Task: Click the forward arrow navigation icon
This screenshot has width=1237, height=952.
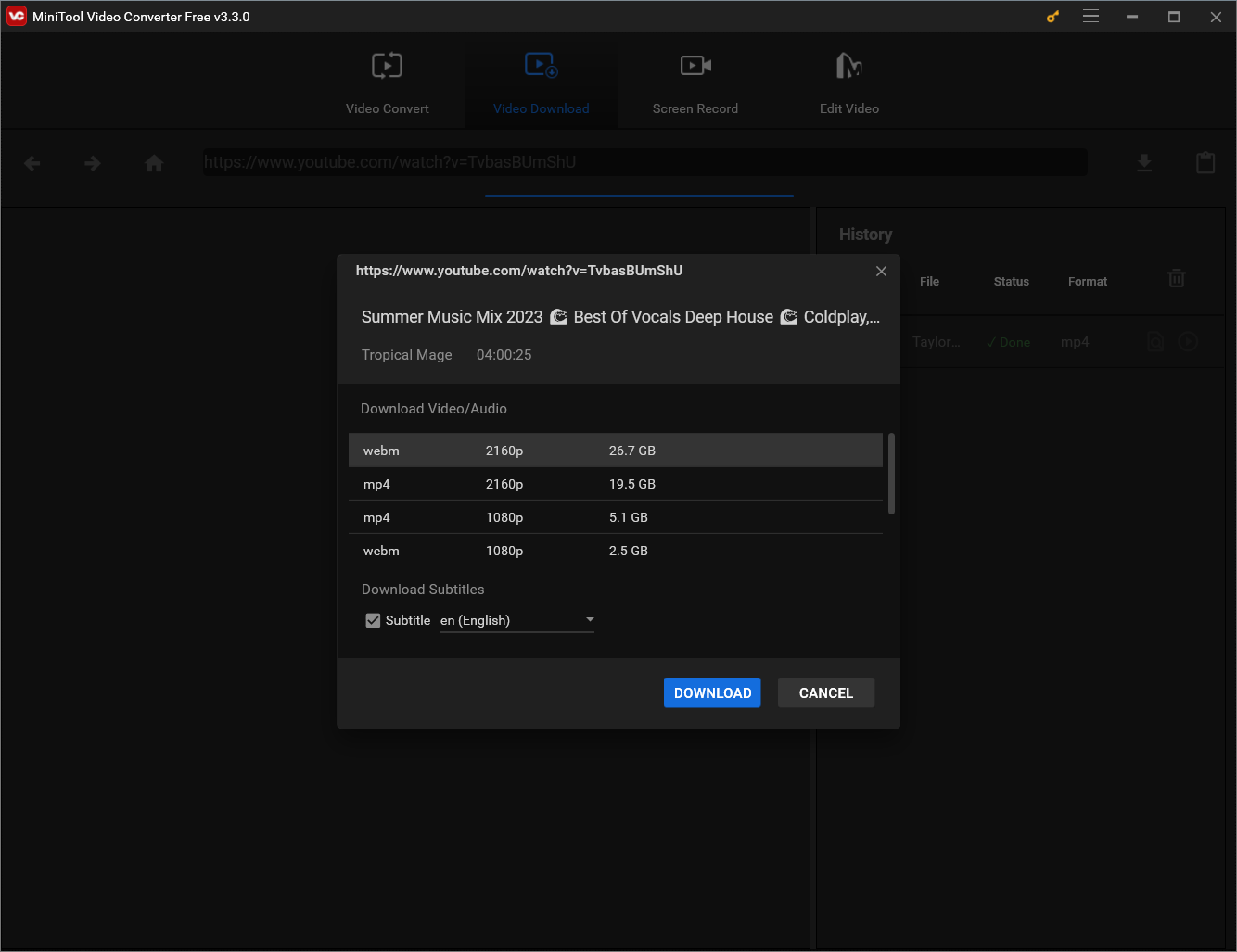Action: pyautogui.click(x=93, y=164)
